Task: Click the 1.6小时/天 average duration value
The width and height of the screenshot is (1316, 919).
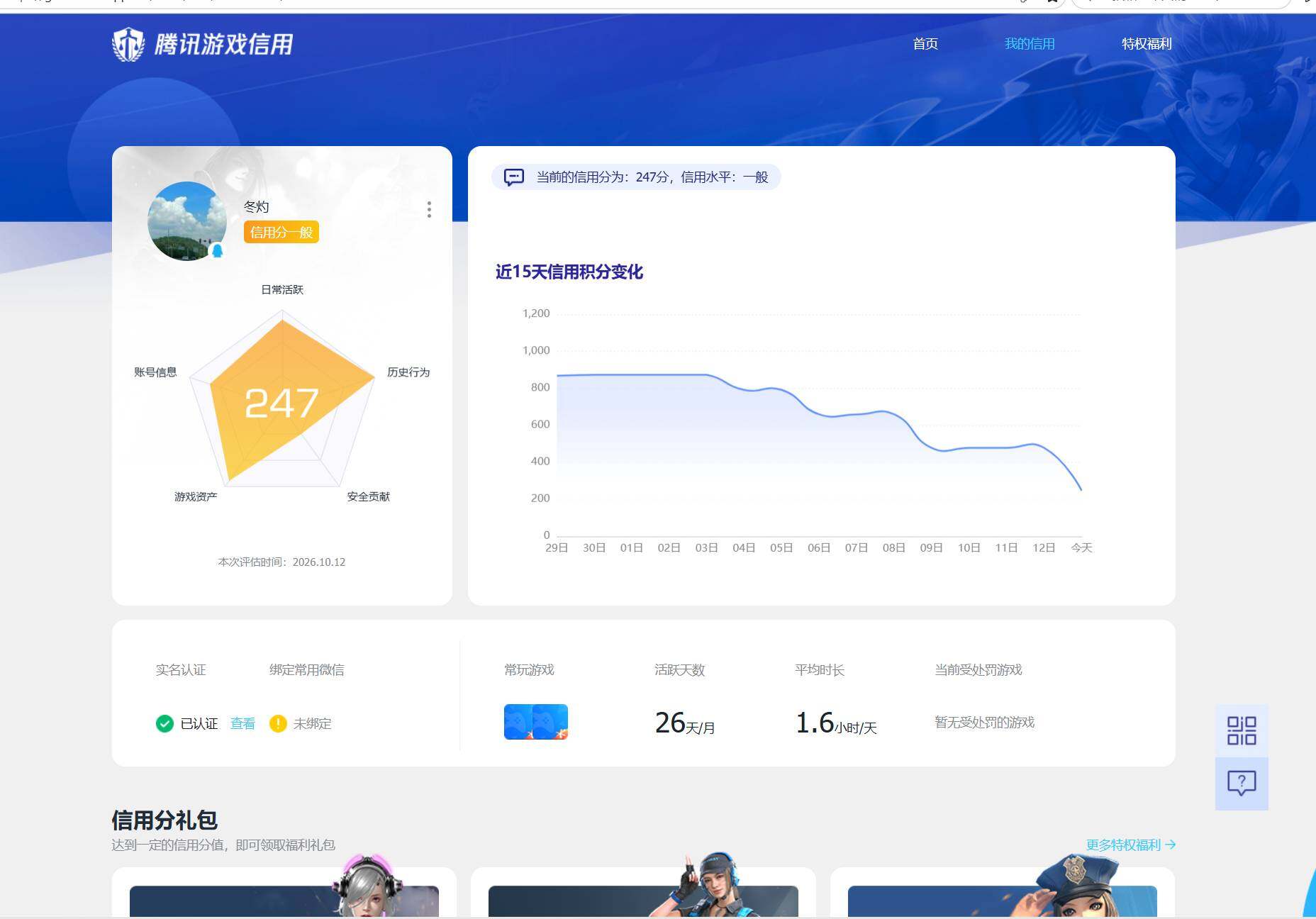Action: pyautogui.click(x=836, y=723)
